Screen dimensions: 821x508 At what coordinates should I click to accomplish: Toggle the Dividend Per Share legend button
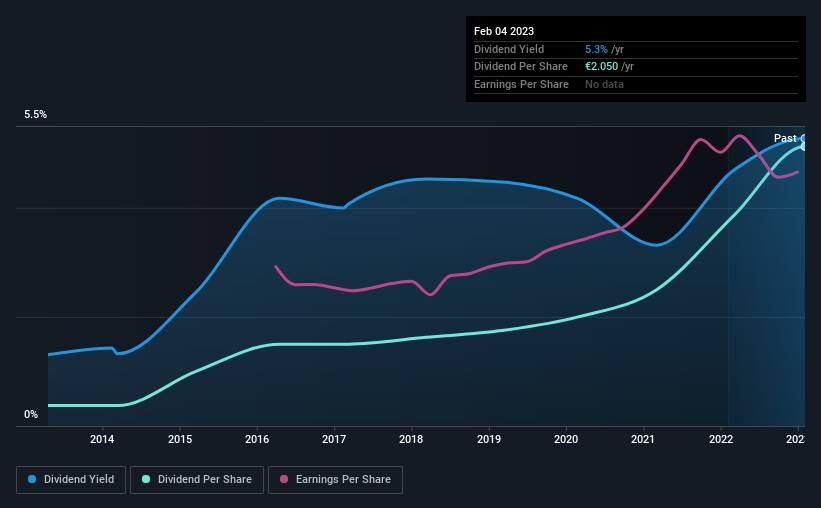tap(197, 480)
